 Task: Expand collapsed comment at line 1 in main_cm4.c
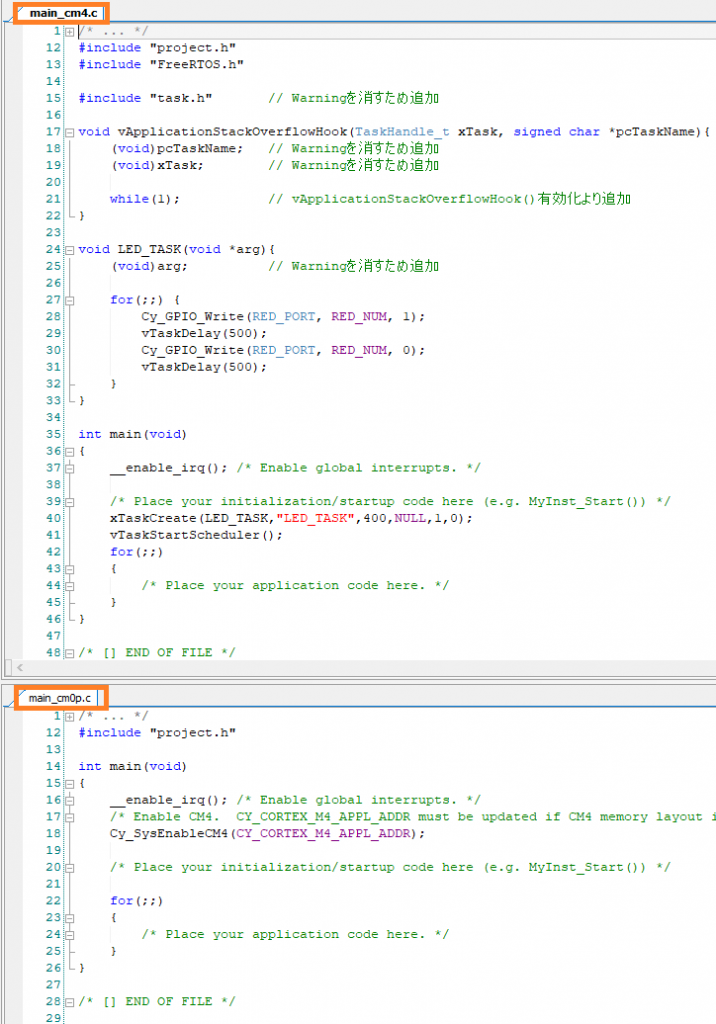click(70, 31)
